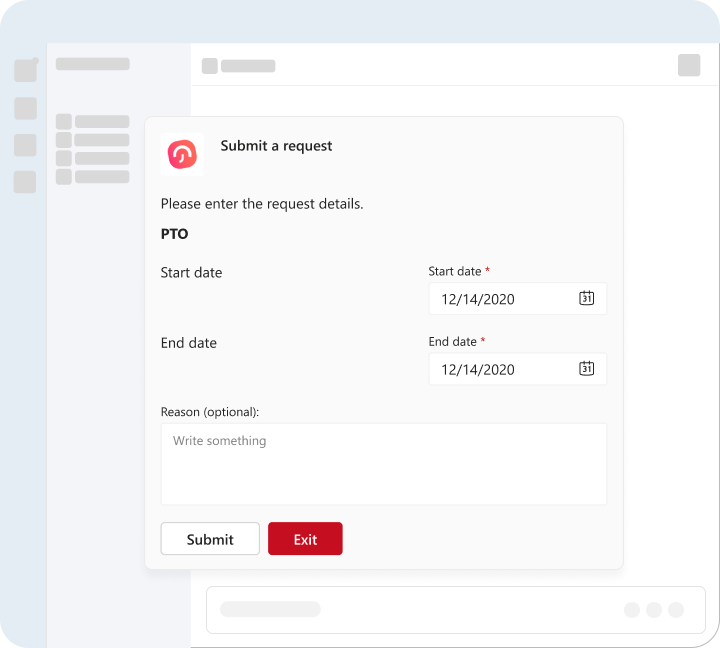The height and width of the screenshot is (648, 720).
Task: Click the red Exit button
Action: point(305,539)
